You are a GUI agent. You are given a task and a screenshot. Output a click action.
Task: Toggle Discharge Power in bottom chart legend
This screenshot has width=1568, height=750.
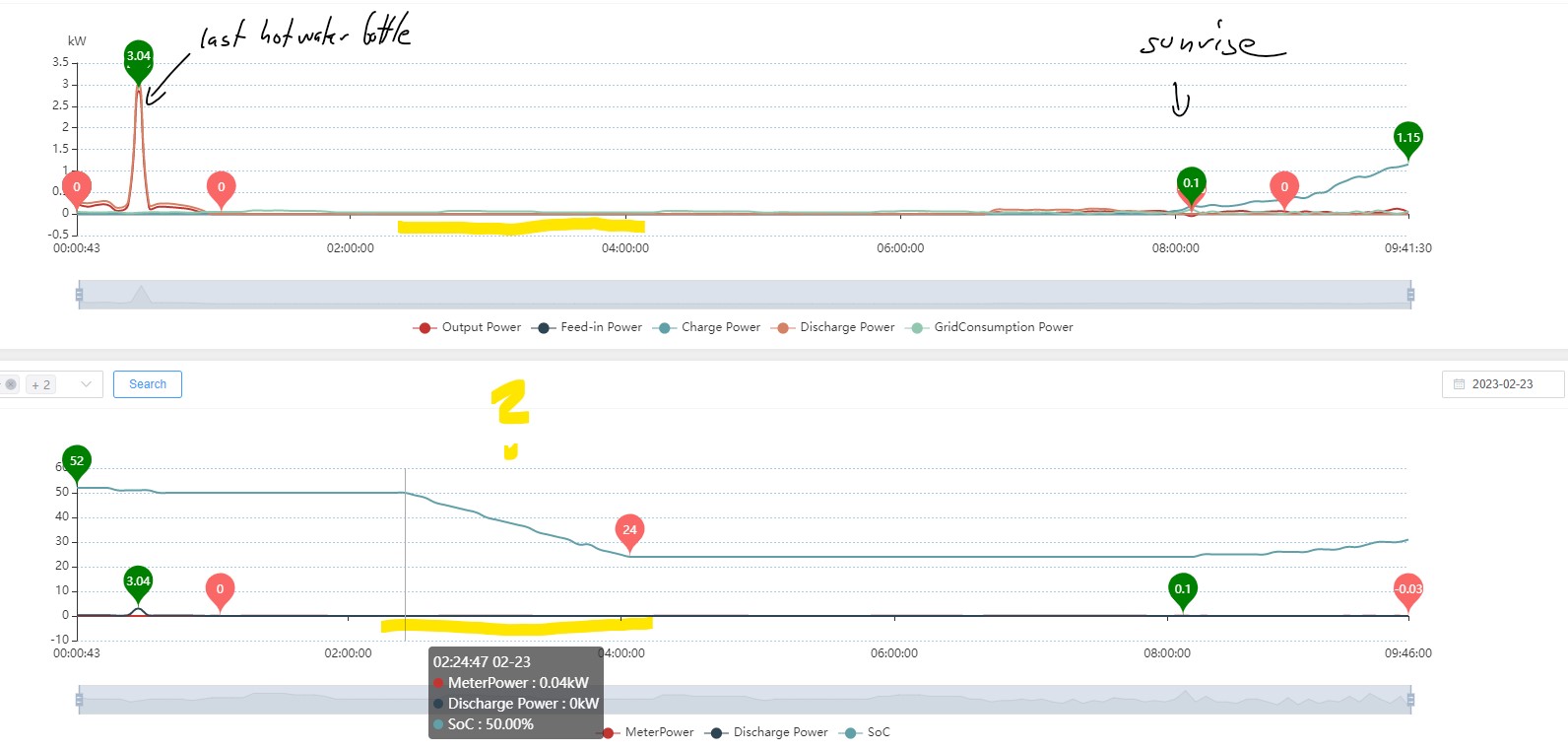[x=767, y=732]
